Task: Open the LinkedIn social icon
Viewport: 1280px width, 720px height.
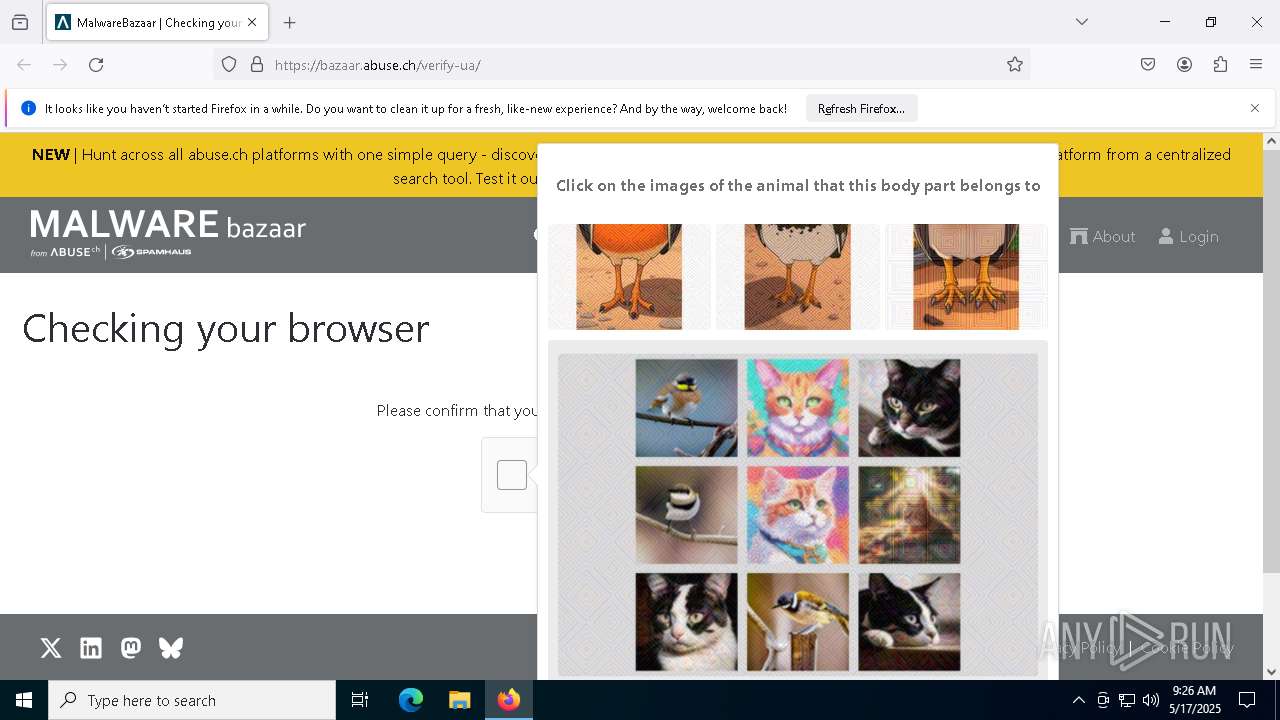Action: (91, 648)
